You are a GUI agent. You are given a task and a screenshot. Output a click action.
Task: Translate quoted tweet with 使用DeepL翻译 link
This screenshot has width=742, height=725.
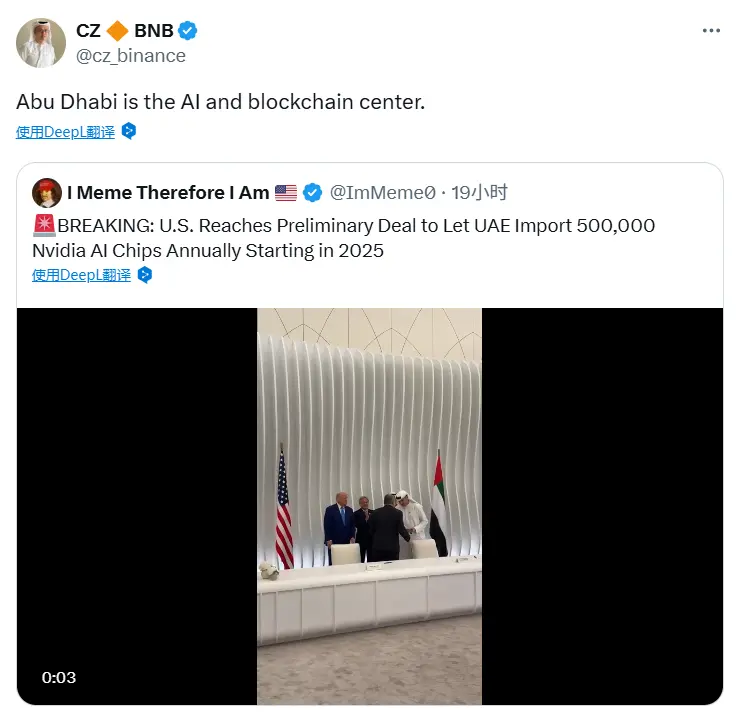tap(81, 275)
